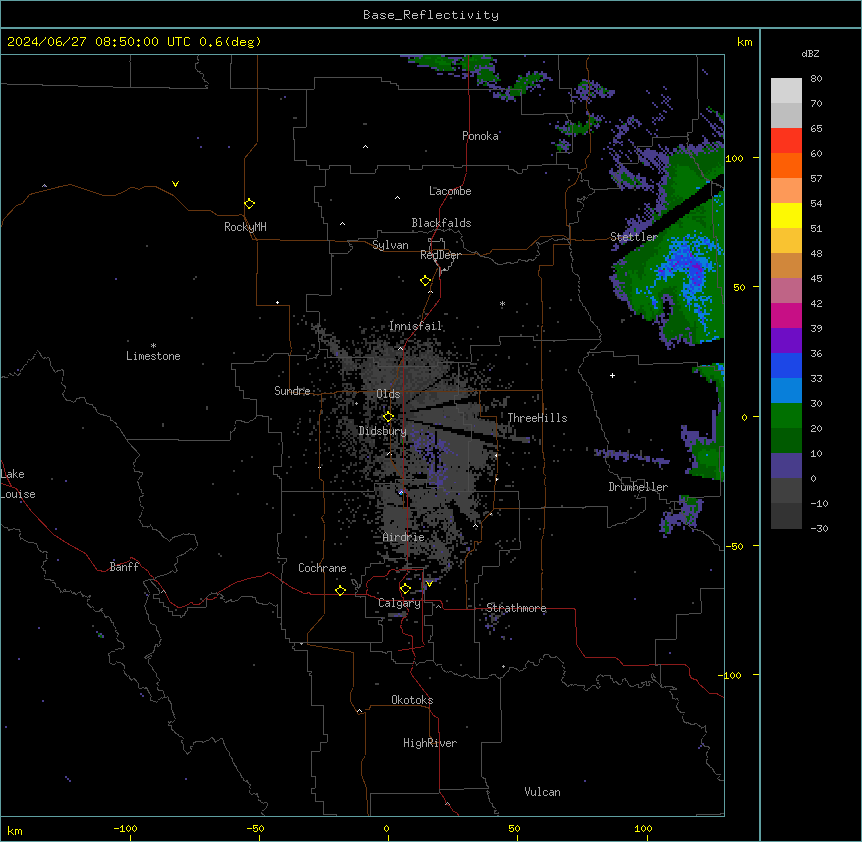Click the Cochrane town label

coord(322,568)
